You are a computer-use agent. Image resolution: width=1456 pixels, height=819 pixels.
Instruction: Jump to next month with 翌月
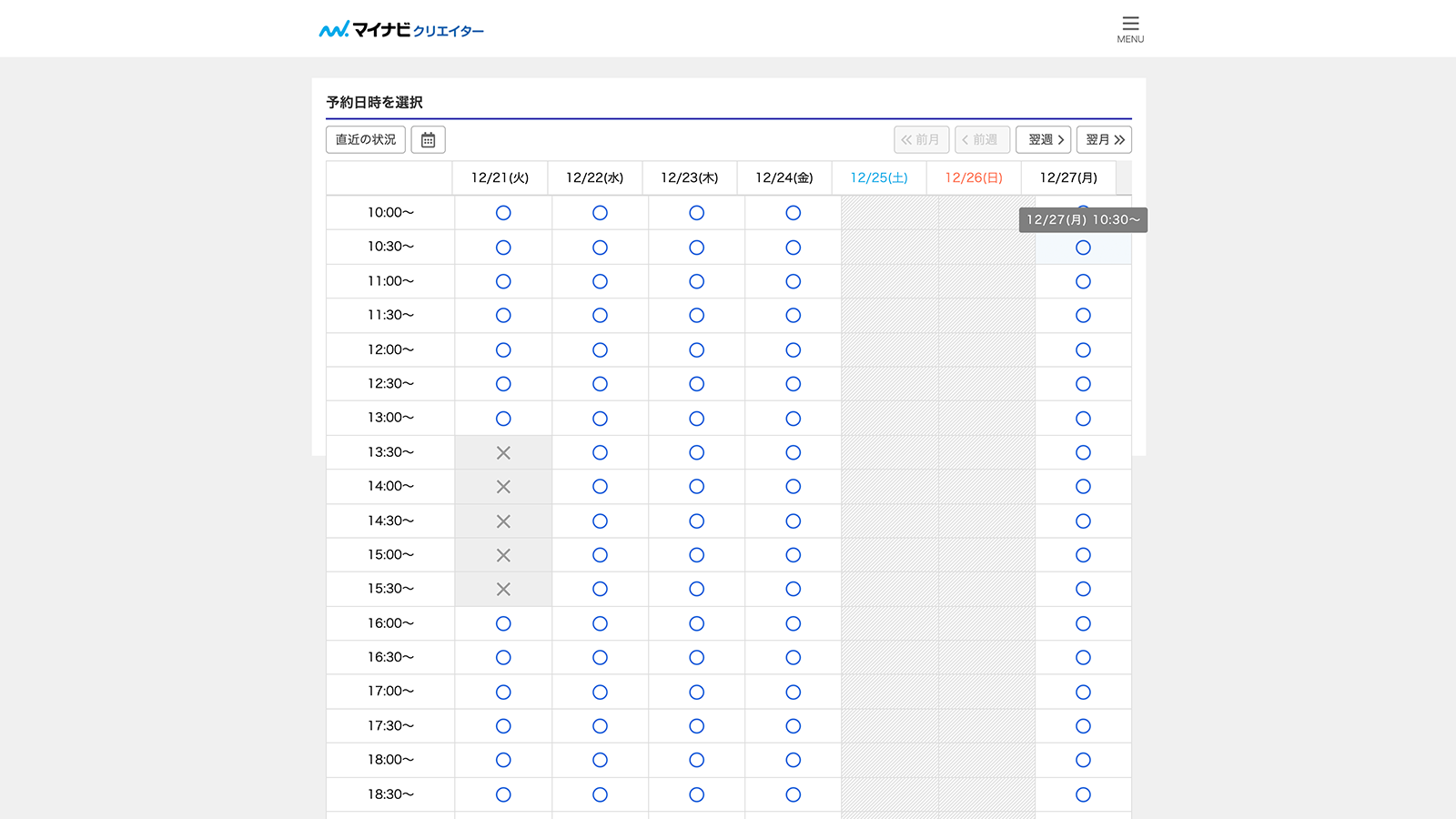tap(1104, 139)
